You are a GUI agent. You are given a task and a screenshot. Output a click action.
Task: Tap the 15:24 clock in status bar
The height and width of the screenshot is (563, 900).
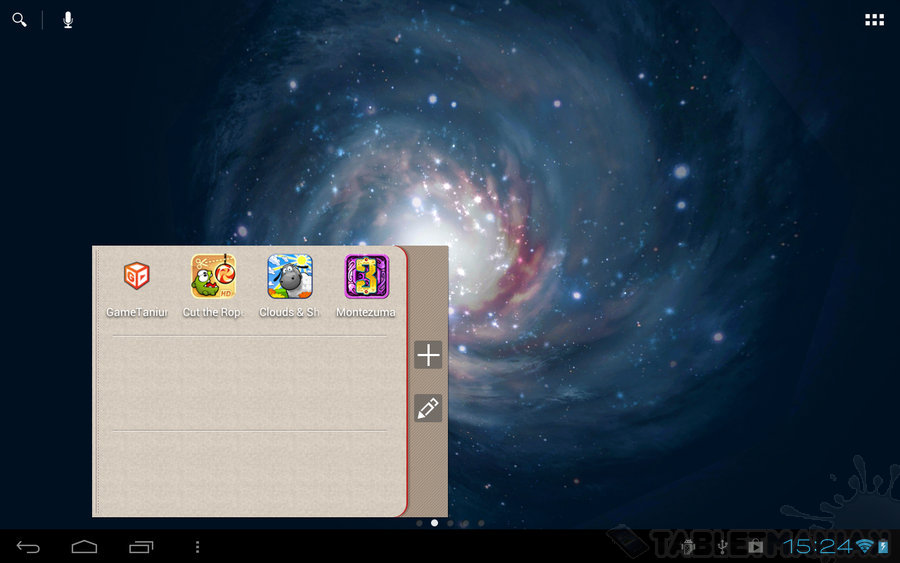click(817, 546)
